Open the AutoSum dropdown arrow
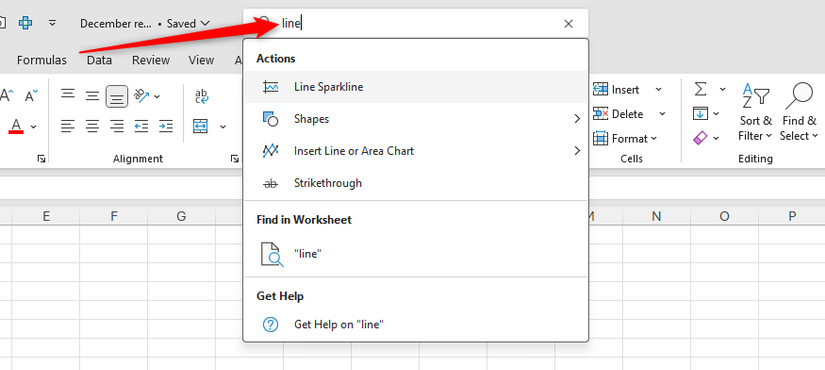Viewport: 825px width, 370px height. coord(722,89)
